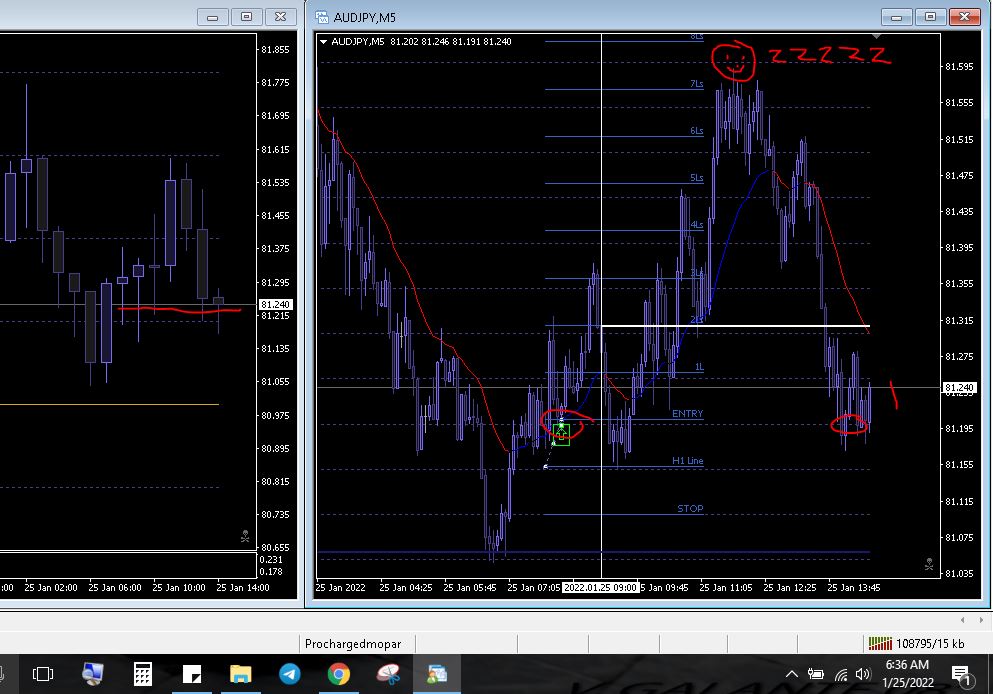Image resolution: width=993 pixels, height=694 pixels.
Task: Click left scroll arrow of the bottom scrollbar
Action: pos(963,620)
